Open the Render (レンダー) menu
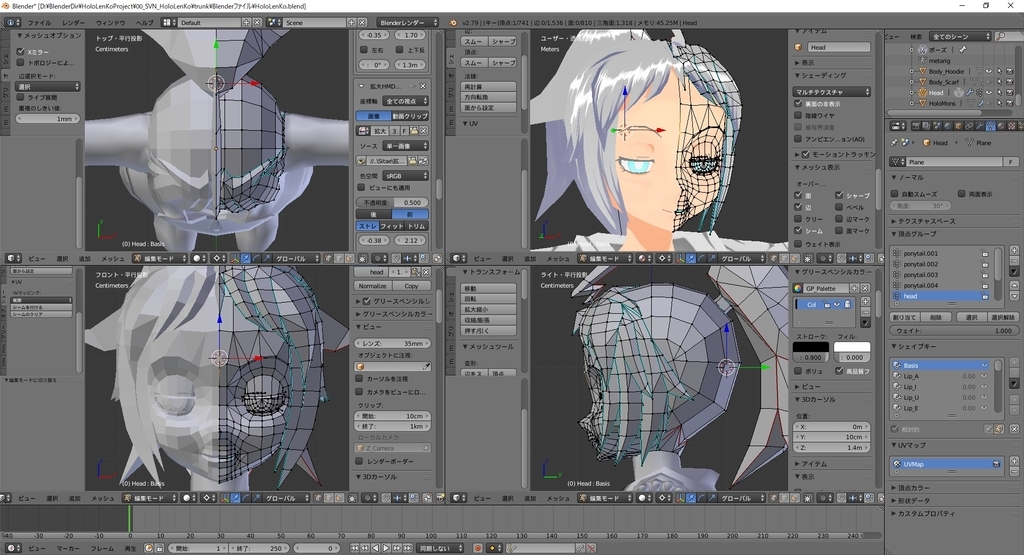The image size is (1024, 555). click(73, 22)
